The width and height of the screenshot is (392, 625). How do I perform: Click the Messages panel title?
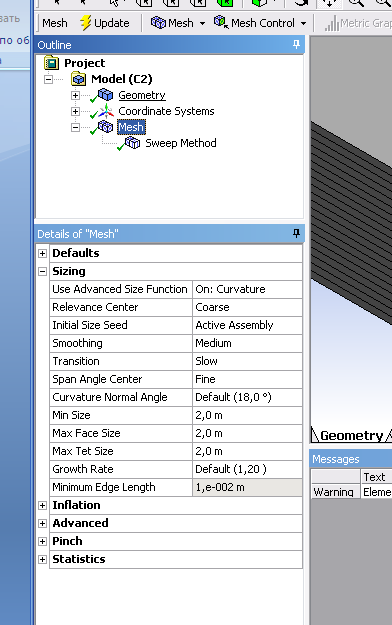(x=336, y=459)
